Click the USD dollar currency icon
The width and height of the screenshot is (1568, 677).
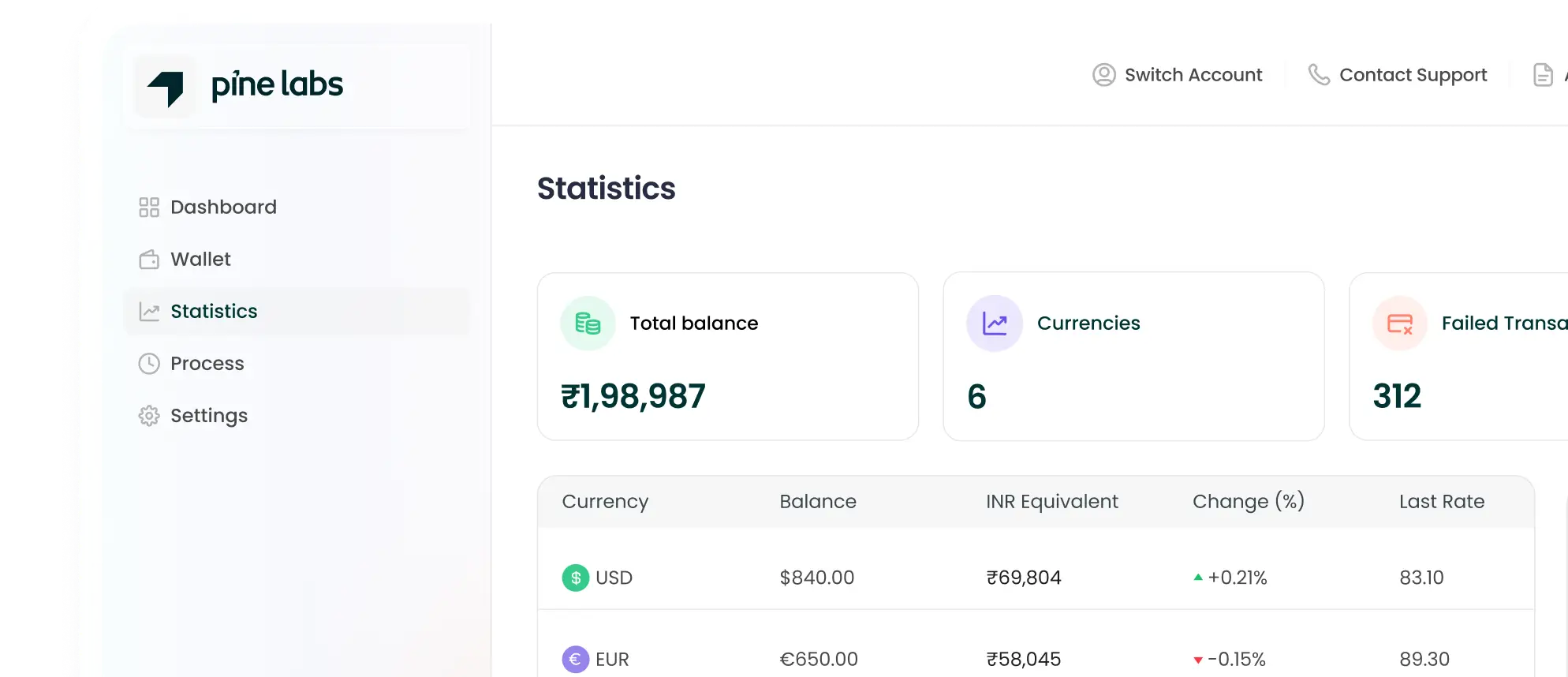pos(576,578)
